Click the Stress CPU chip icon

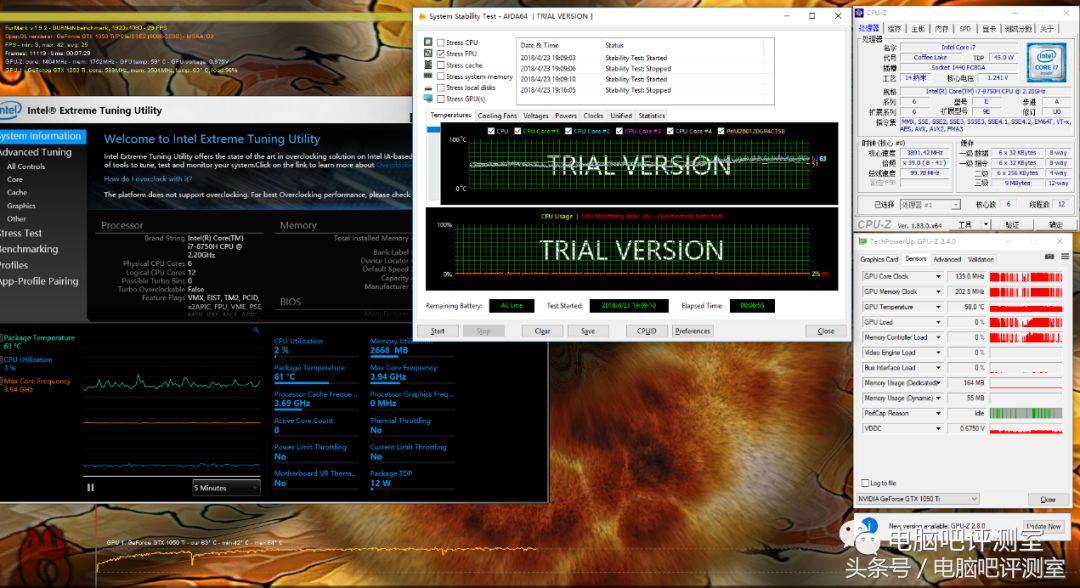(428, 43)
